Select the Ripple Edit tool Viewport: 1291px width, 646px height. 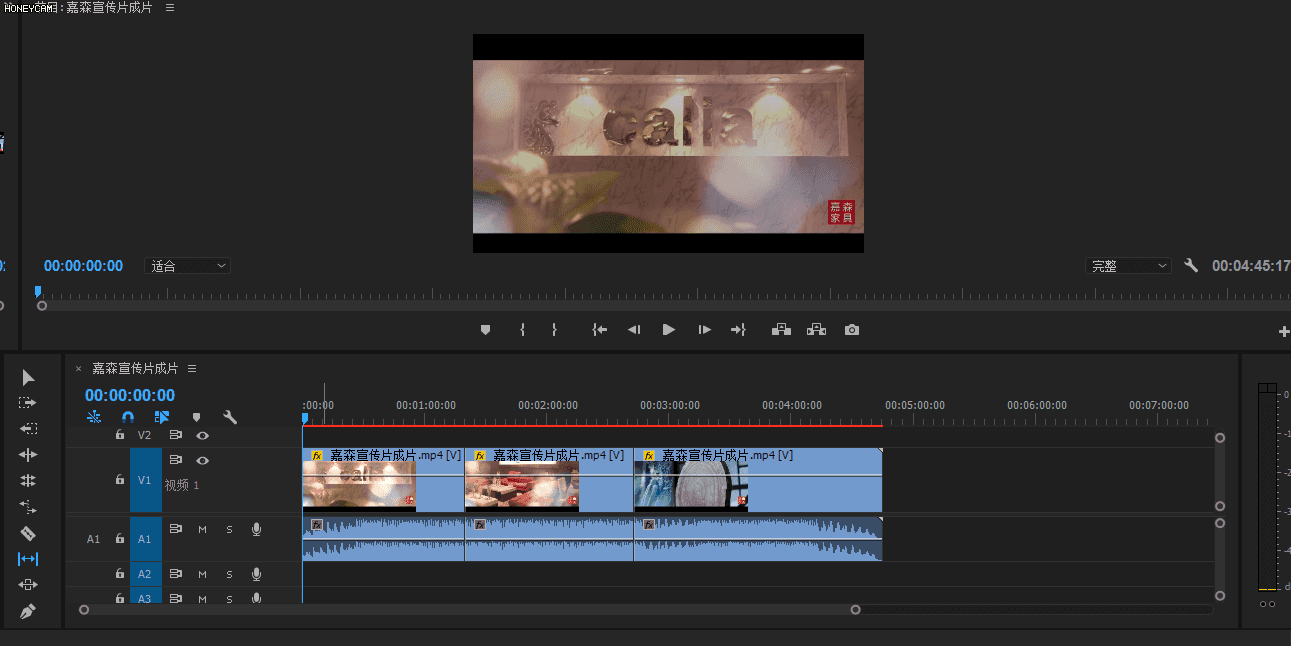[x=28, y=455]
